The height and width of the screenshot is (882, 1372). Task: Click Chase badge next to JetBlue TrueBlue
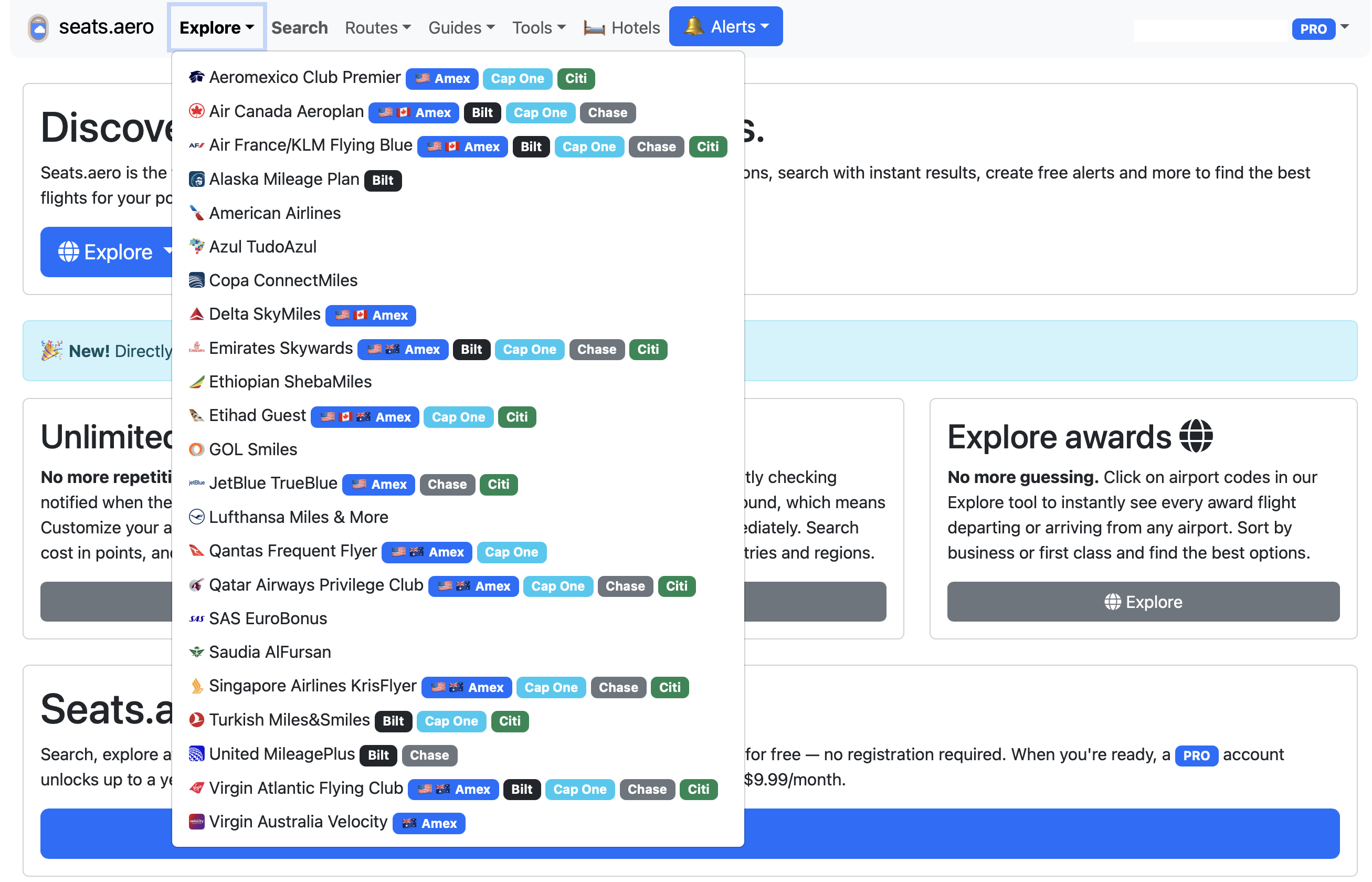coord(447,485)
